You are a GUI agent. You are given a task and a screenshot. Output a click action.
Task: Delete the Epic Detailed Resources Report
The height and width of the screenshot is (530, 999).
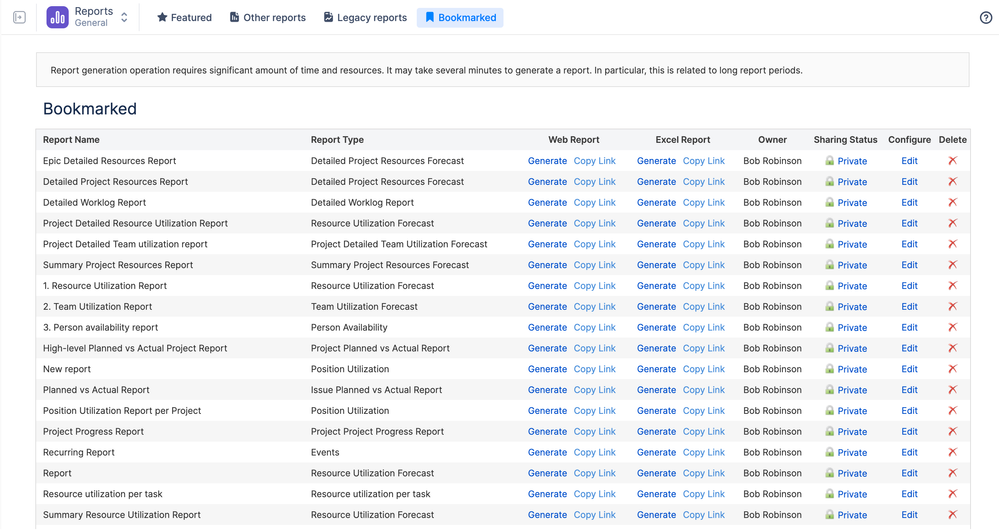click(952, 161)
